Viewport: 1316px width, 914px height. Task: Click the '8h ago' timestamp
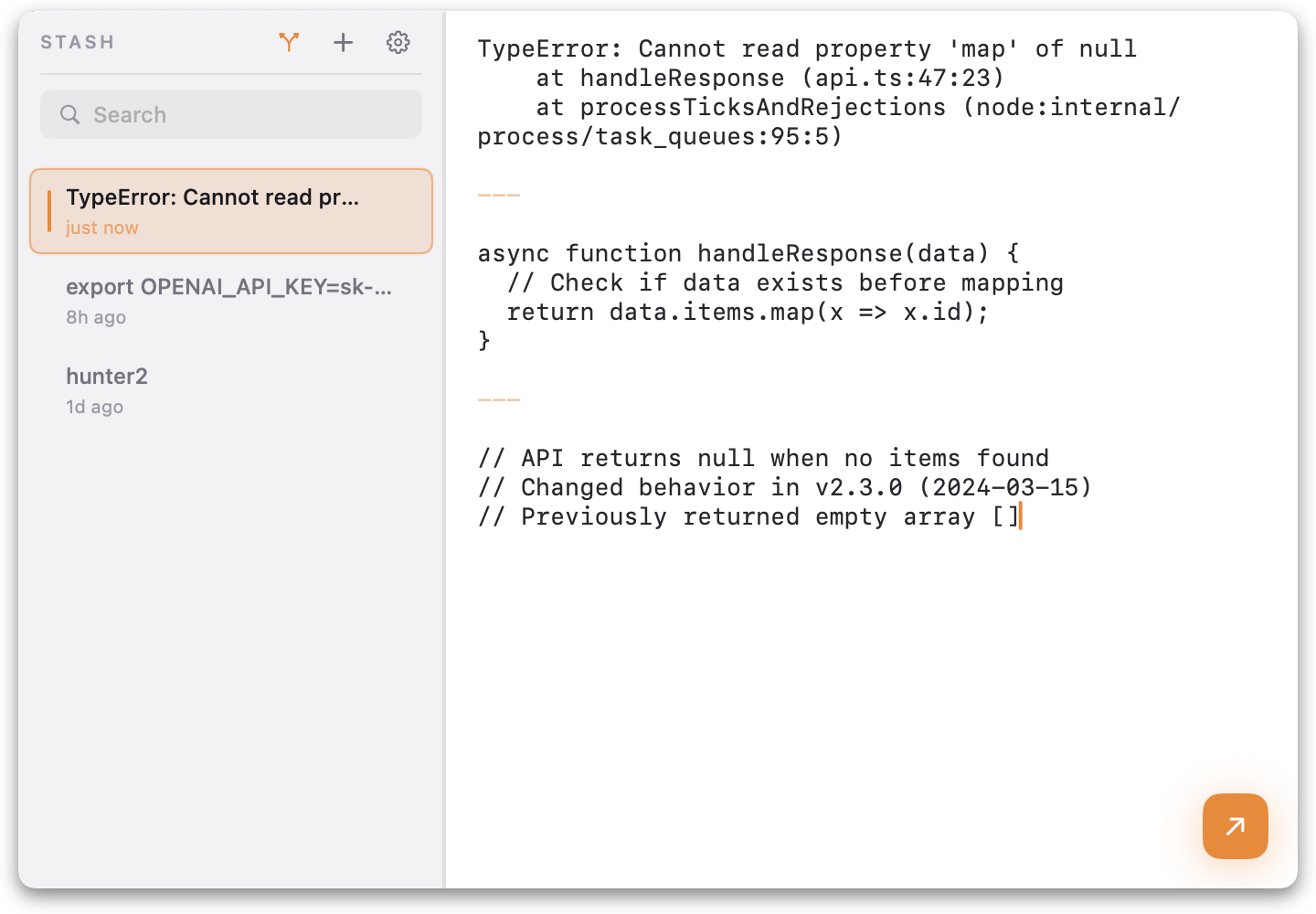(x=96, y=317)
